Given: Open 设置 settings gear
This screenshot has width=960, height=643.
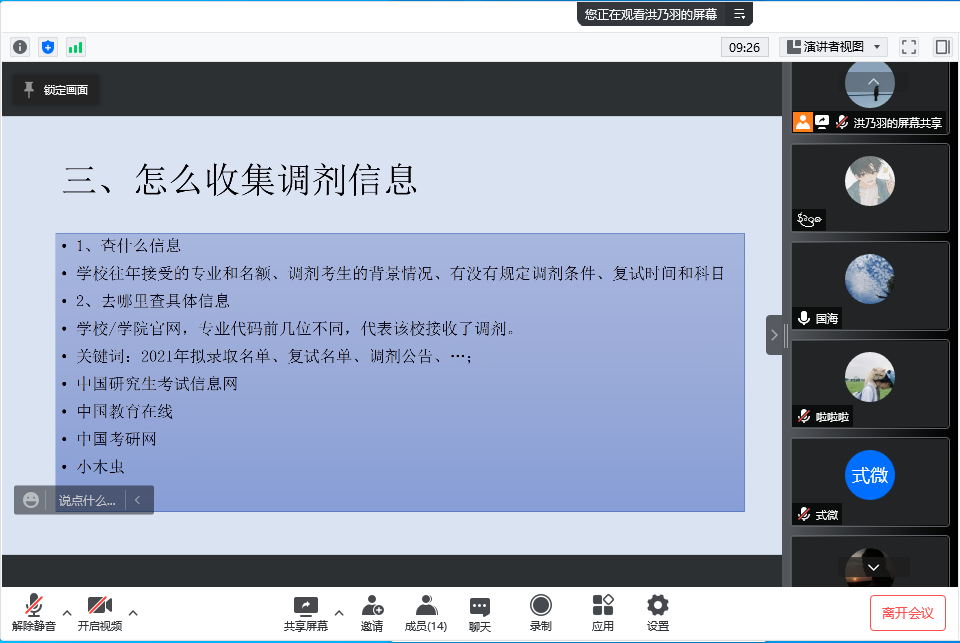Looking at the screenshot, I should tap(657, 612).
